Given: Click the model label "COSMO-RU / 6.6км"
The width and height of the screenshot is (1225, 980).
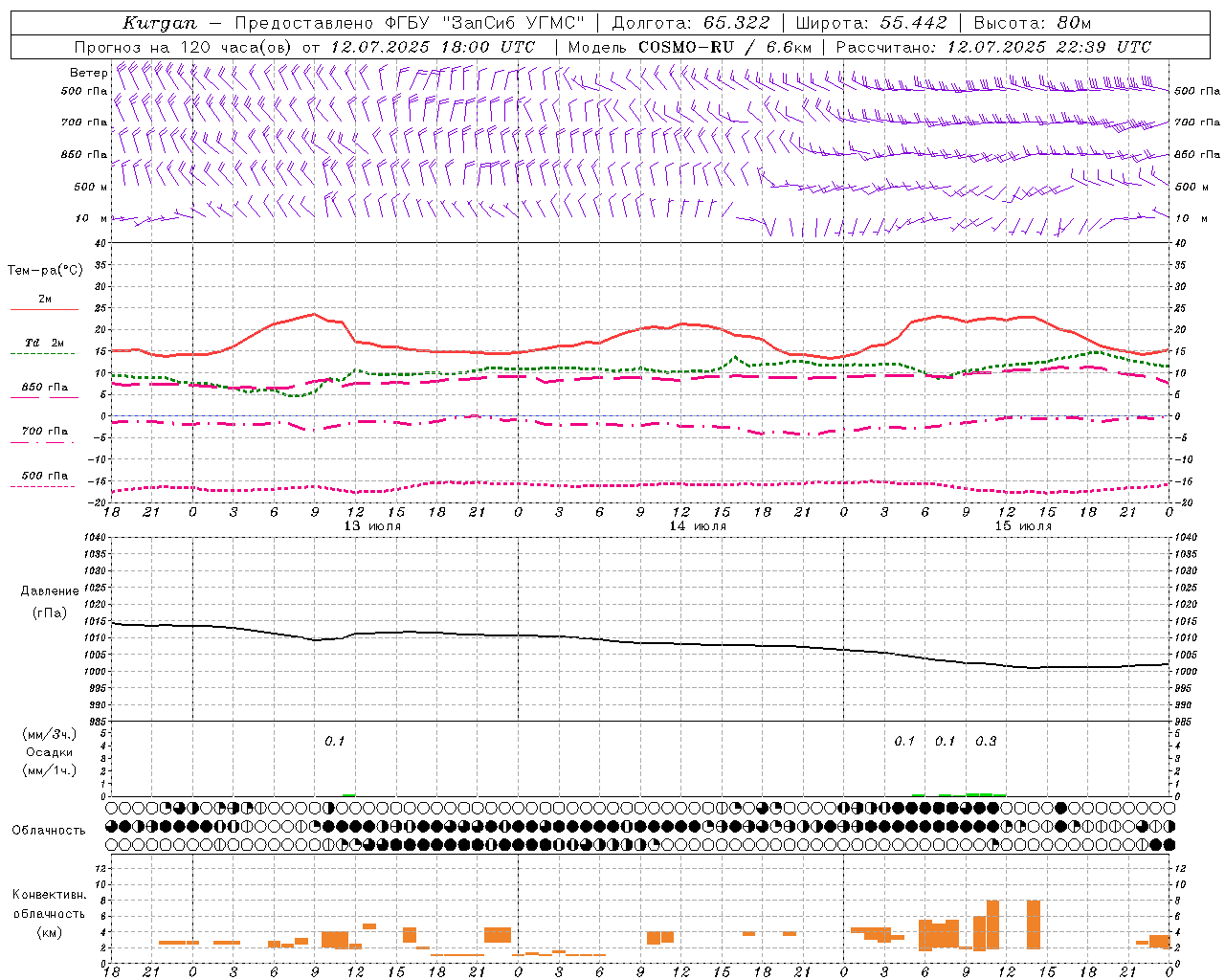Looking at the screenshot, I should (x=725, y=47).
